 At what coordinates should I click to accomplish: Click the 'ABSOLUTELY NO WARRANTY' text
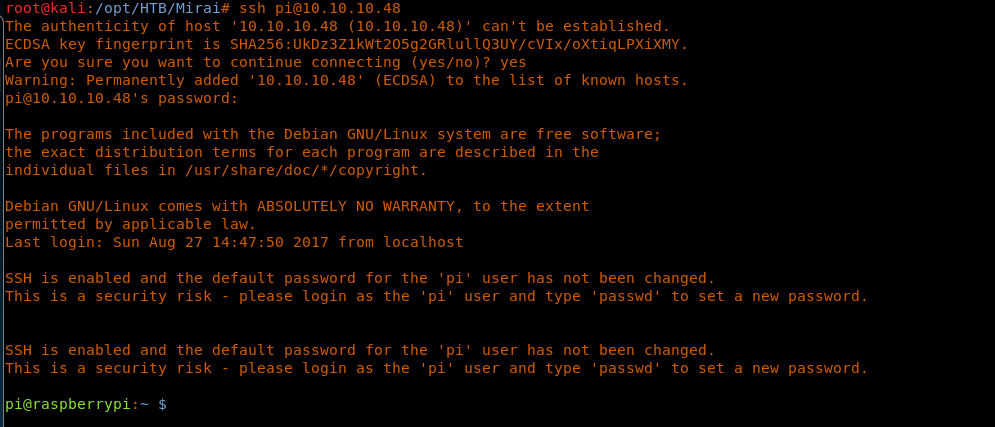tap(355, 206)
